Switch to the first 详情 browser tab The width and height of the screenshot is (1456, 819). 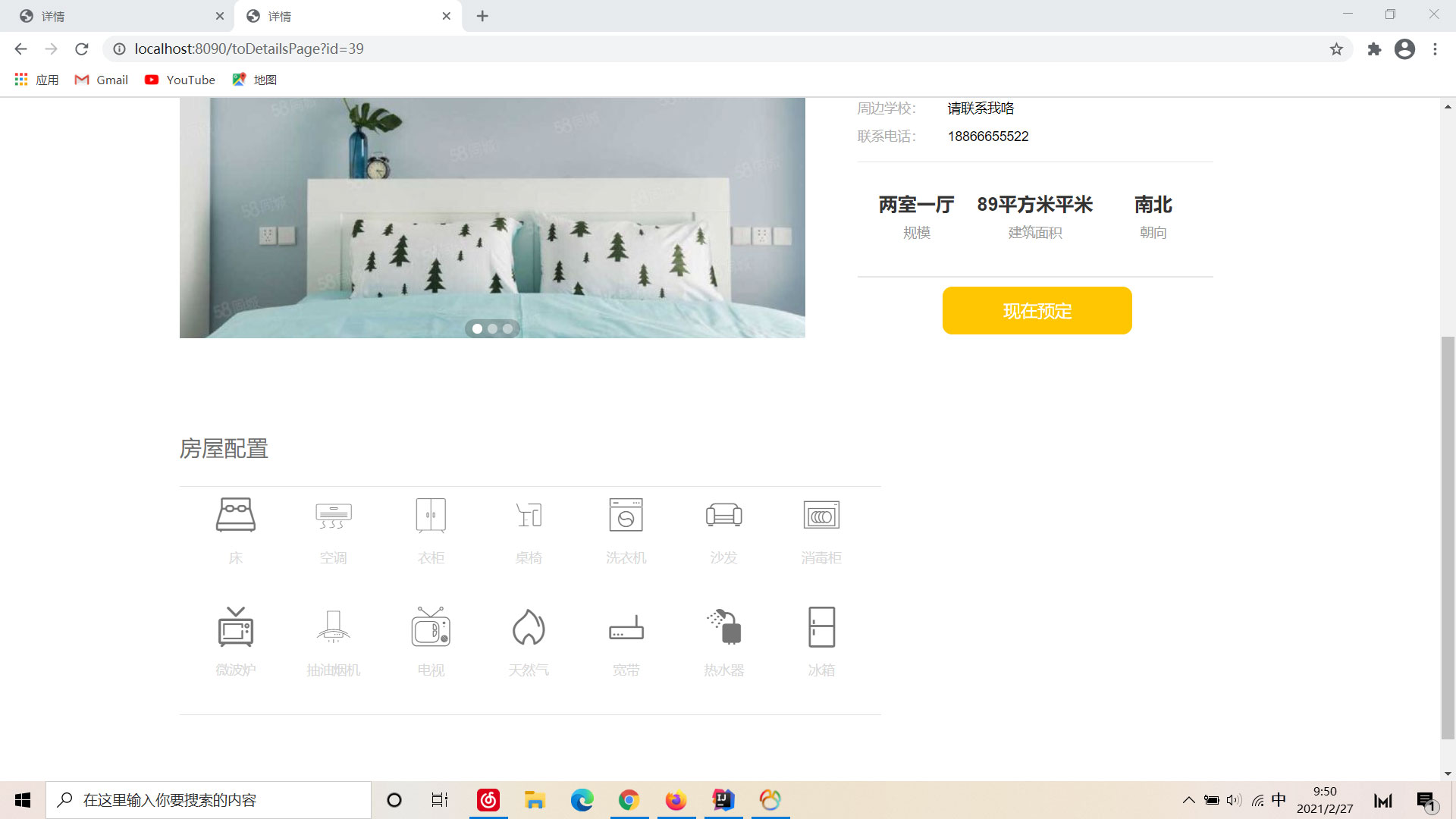114,16
